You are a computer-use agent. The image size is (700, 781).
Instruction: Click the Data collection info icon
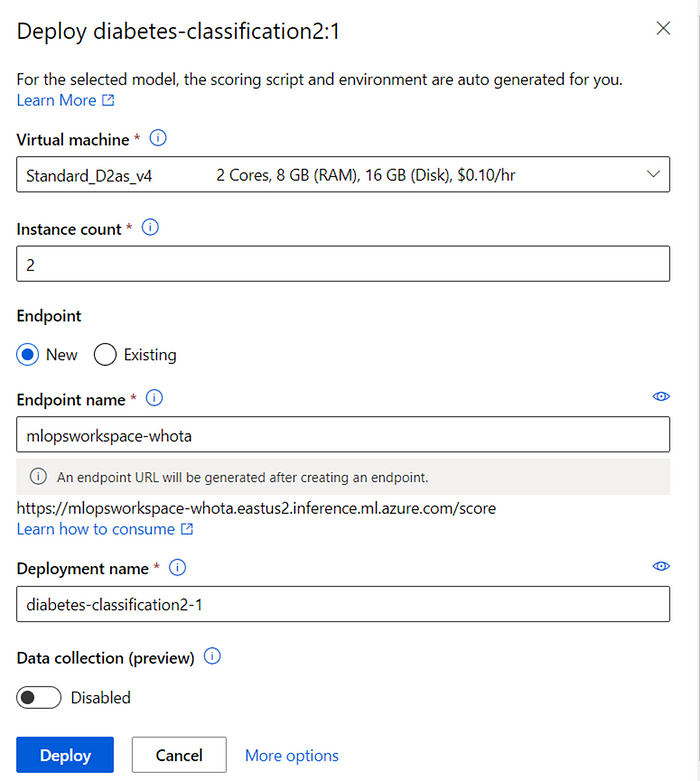(212, 656)
